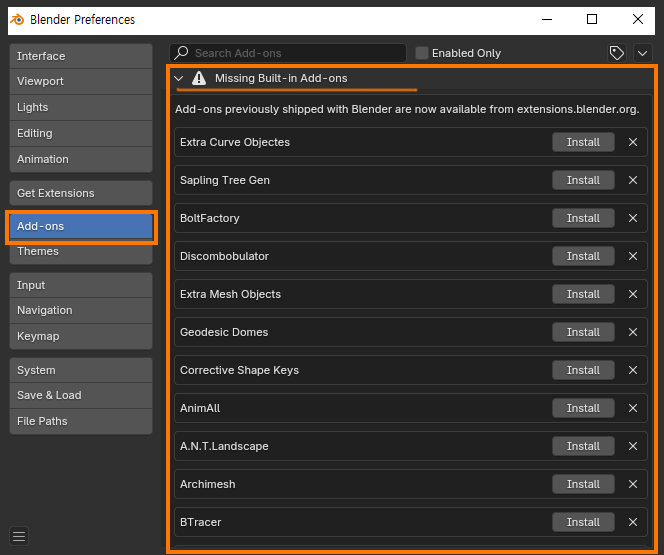Install Extra Curve Objectes add-on
The height and width of the screenshot is (555, 664).
583,142
